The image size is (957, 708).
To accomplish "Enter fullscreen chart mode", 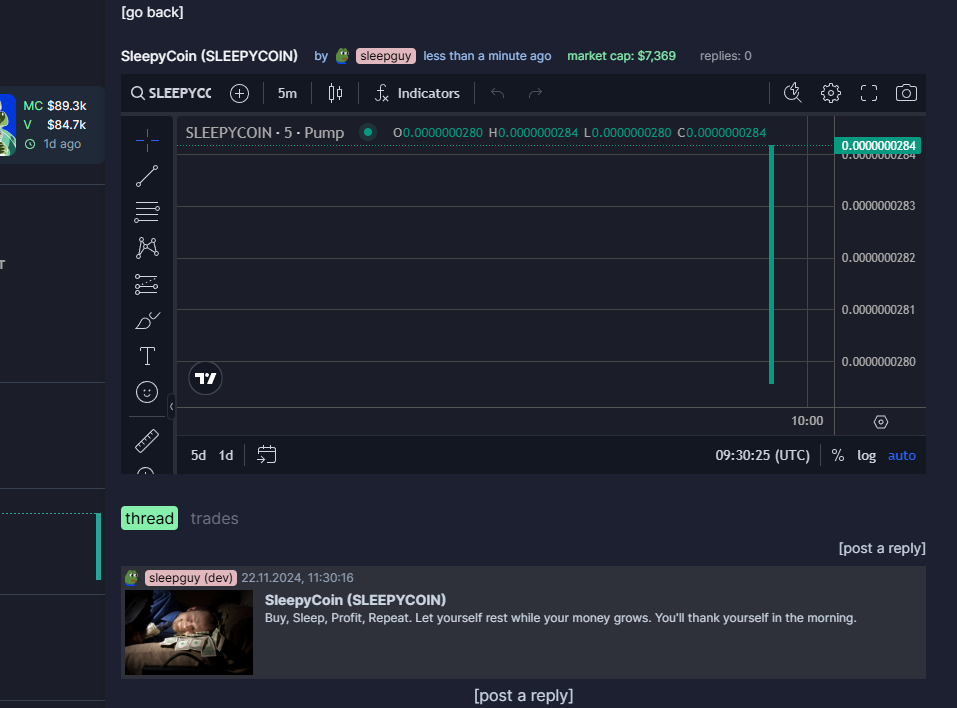I will coord(868,93).
